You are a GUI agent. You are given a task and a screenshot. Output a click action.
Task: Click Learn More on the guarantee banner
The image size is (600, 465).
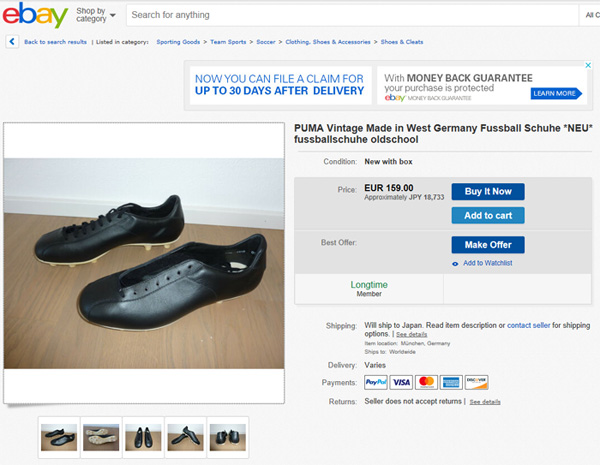point(554,93)
